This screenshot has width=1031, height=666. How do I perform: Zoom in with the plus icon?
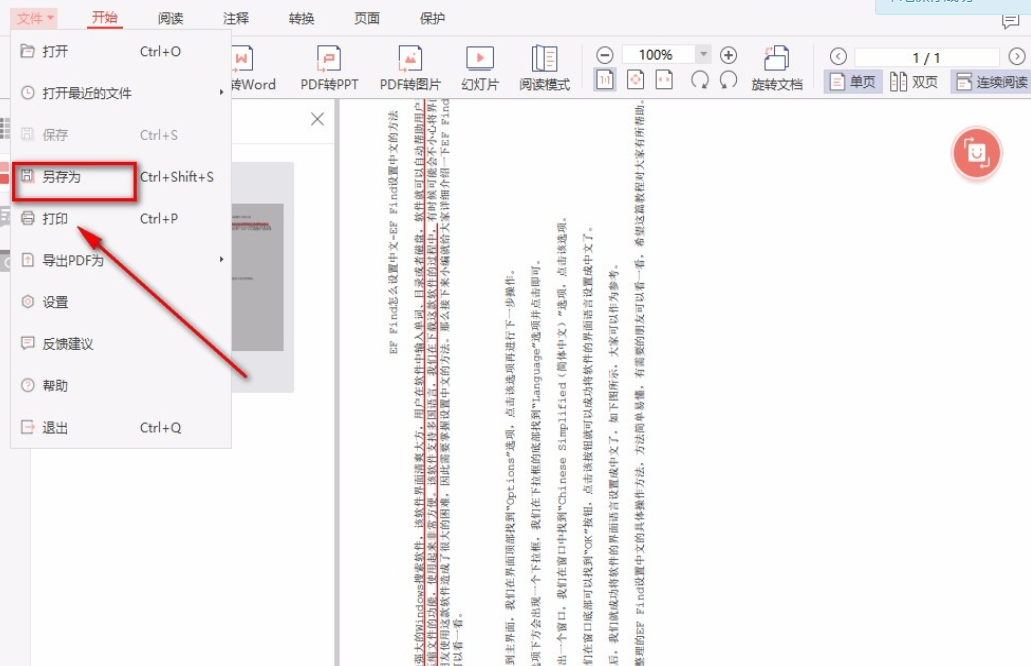pos(727,54)
